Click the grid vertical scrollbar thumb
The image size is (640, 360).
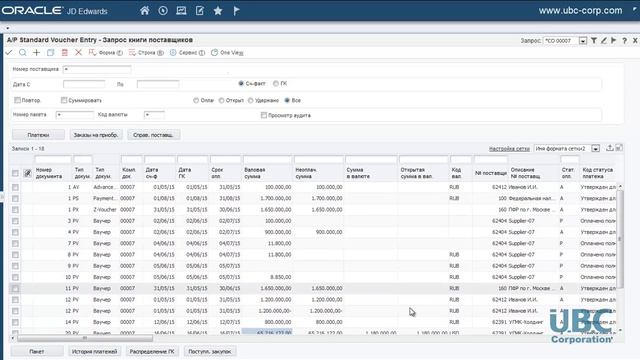click(620, 239)
